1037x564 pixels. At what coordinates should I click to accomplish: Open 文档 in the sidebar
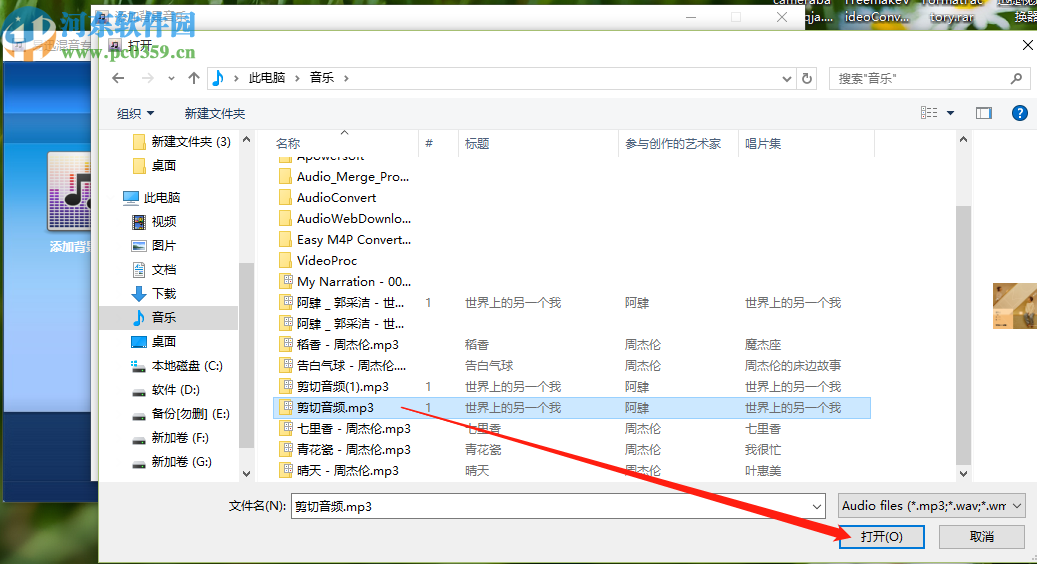click(x=154, y=270)
